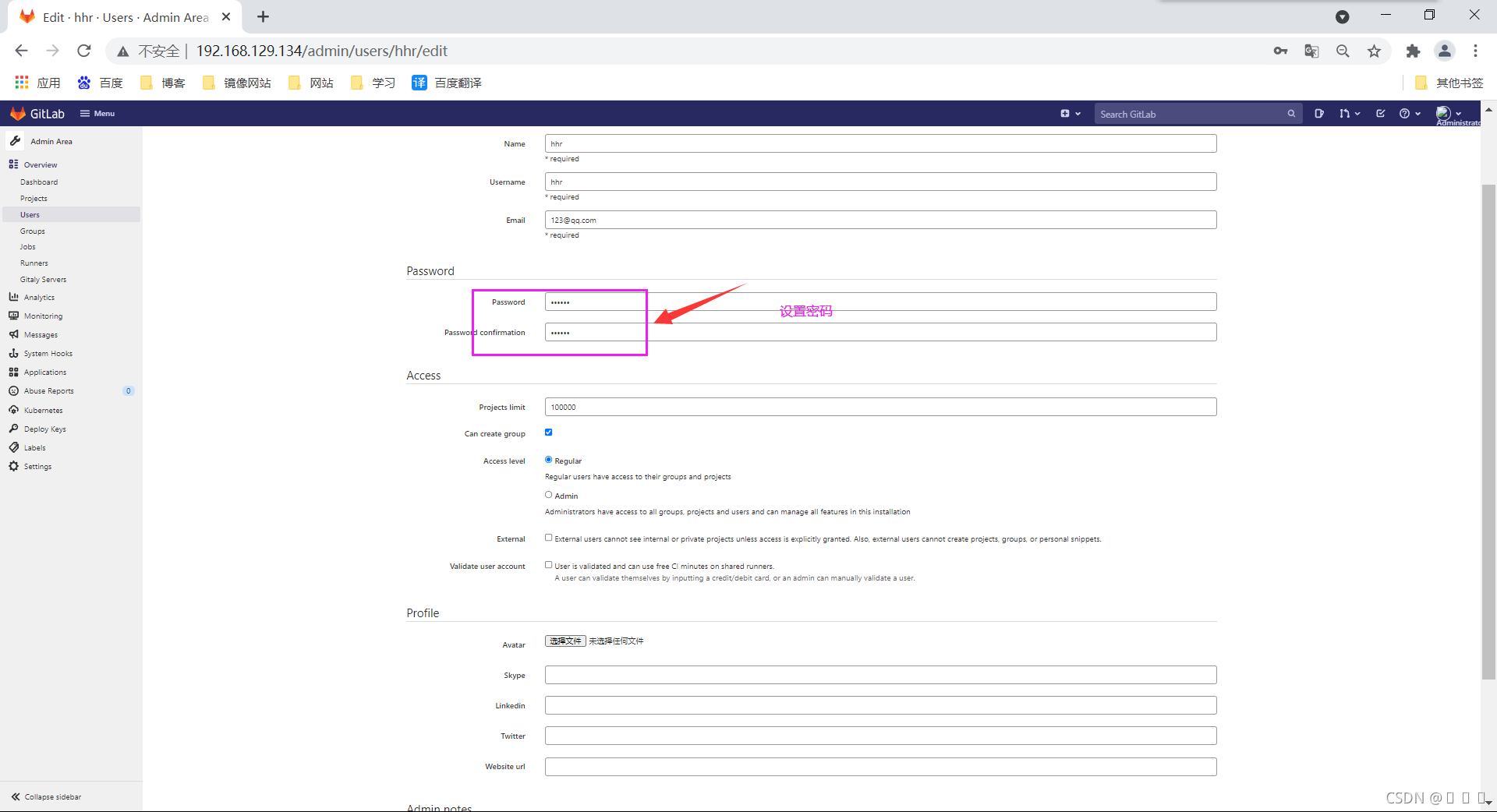This screenshot has width=1497, height=812.
Task: Click the saved passwords key icon
Action: (x=1280, y=51)
